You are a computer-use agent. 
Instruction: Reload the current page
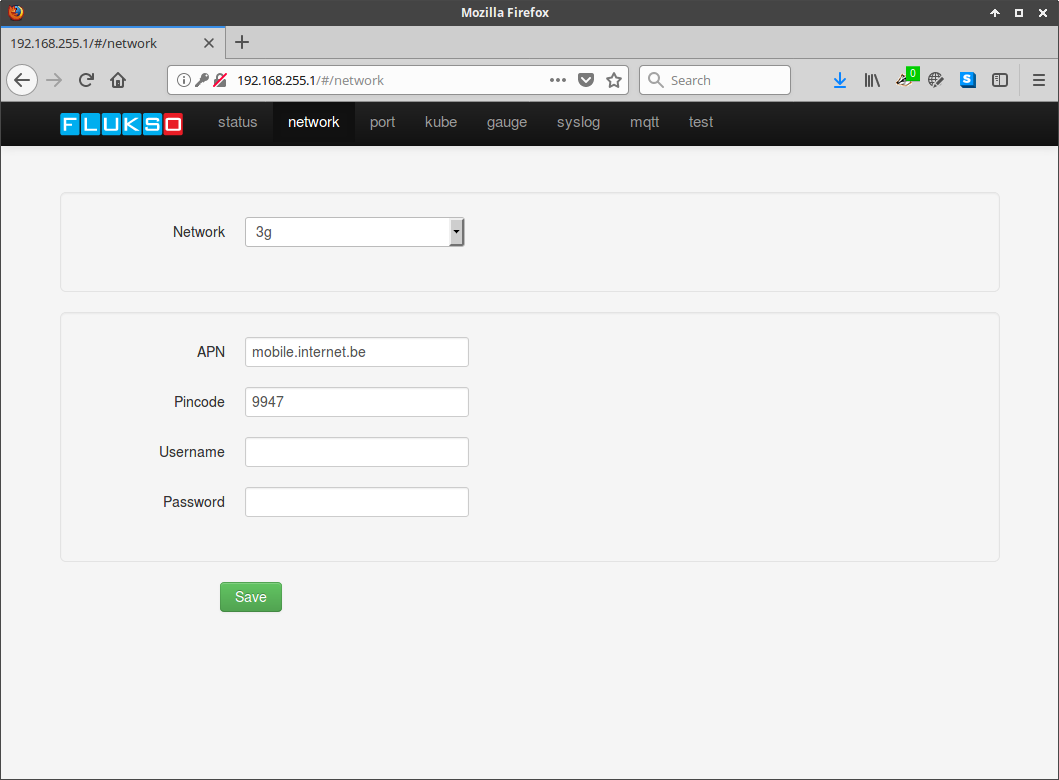(x=86, y=80)
